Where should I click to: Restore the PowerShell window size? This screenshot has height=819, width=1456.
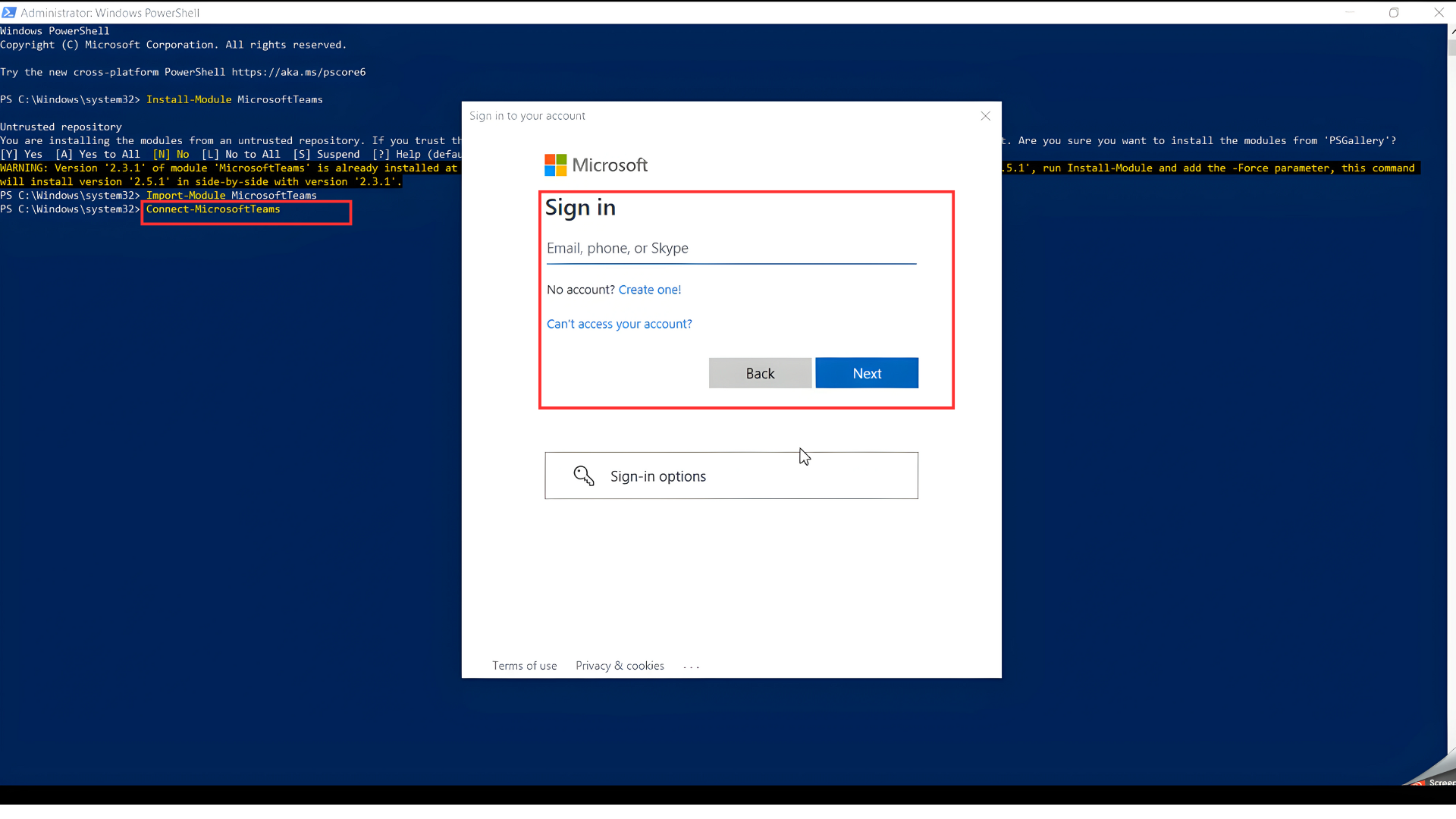(x=1394, y=12)
